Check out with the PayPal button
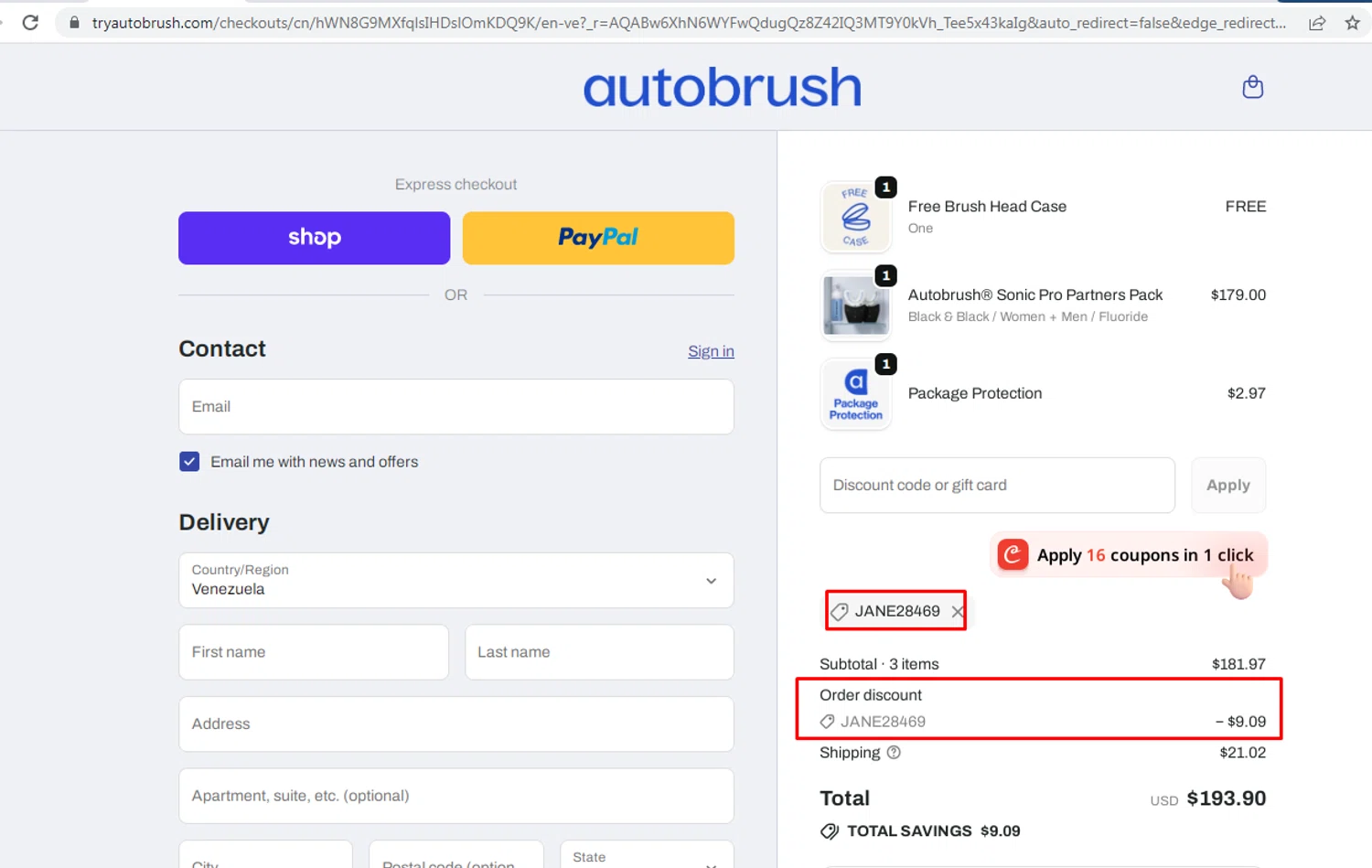 (x=598, y=238)
